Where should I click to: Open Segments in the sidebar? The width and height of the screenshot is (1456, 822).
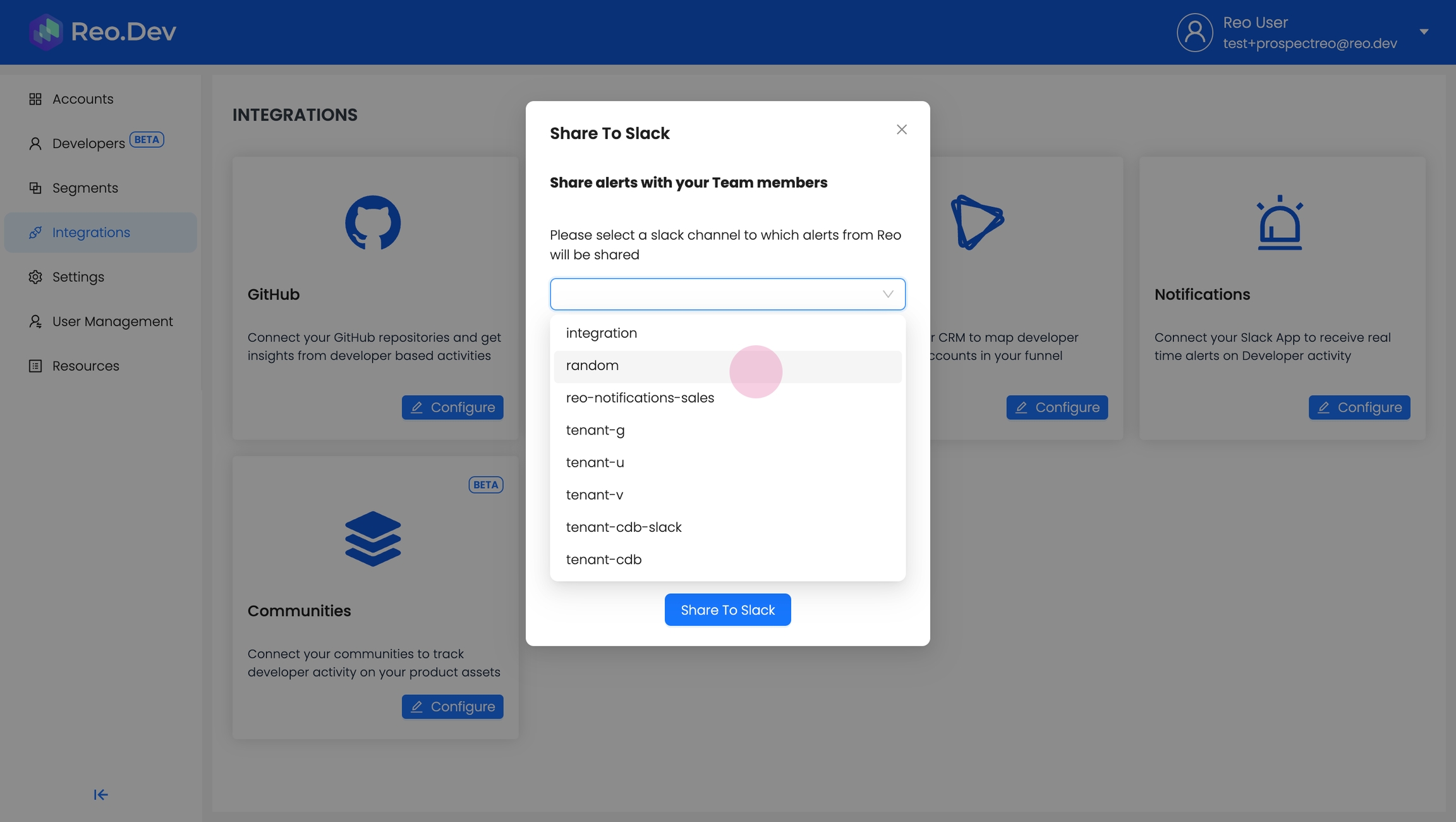coord(85,188)
